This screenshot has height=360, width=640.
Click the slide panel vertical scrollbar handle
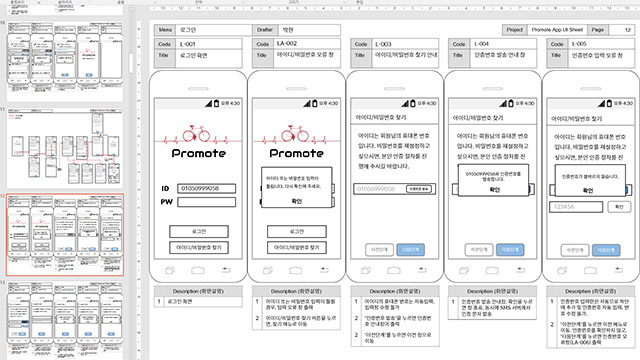coord(131,62)
